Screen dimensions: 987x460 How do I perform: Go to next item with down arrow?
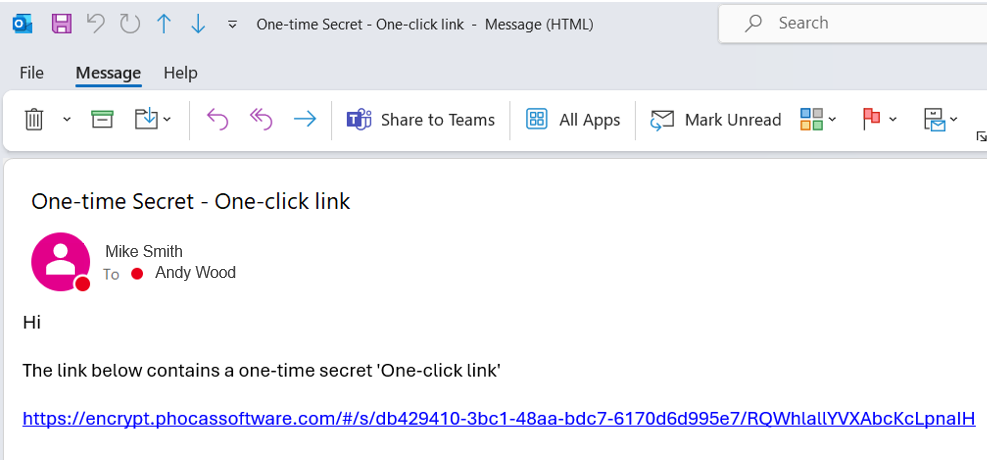click(198, 24)
